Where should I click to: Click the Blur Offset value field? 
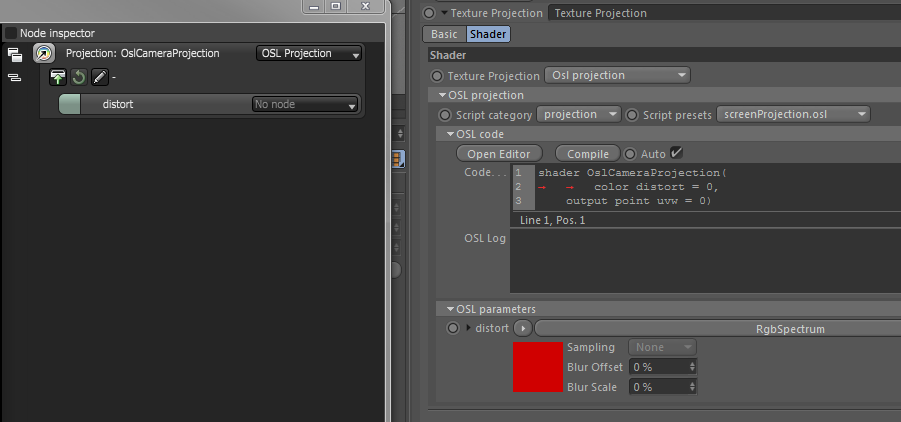(659, 367)
